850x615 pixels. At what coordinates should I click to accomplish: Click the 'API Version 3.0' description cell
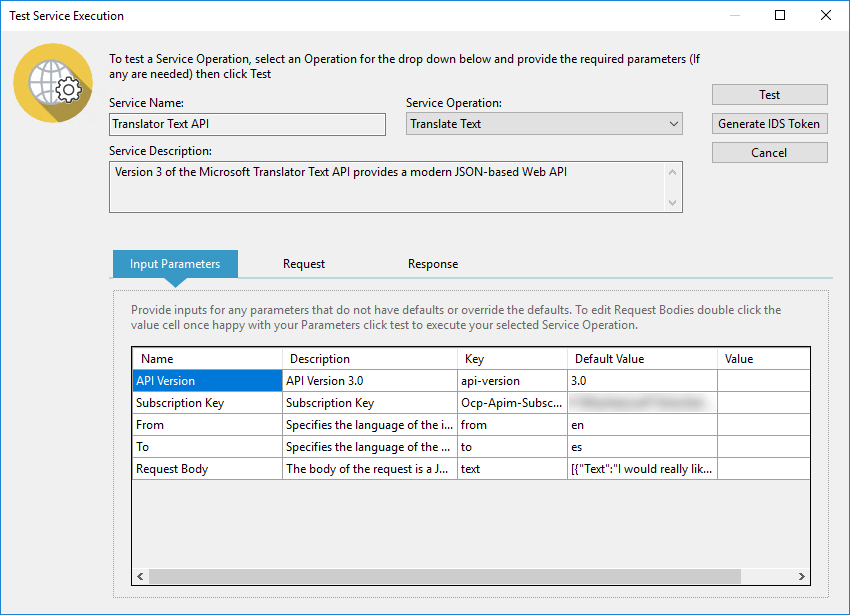pos(370,381)
